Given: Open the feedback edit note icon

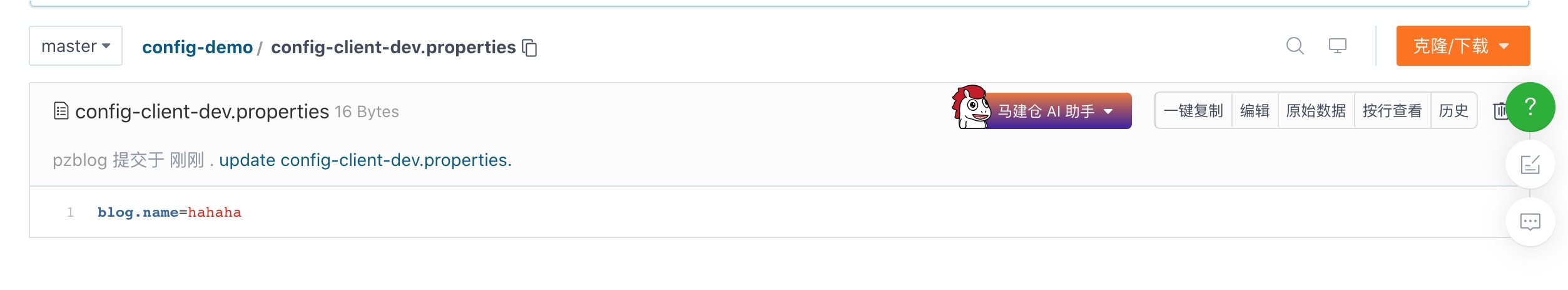Looking at the screenshot, I should pos(1530,164).
